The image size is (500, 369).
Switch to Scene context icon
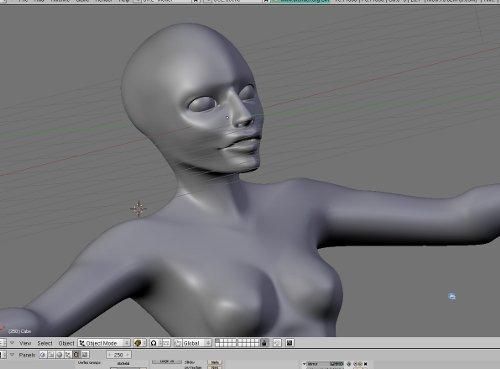(x=85, y=355)
